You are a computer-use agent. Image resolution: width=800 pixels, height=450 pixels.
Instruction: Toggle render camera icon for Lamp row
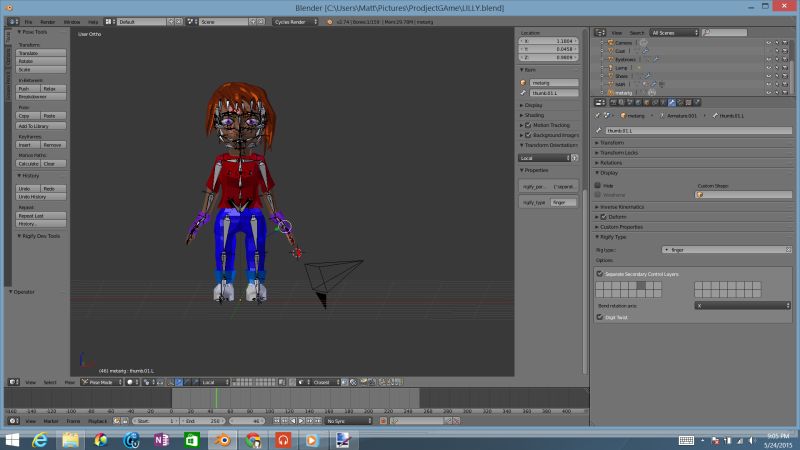(x=785, y=67)
